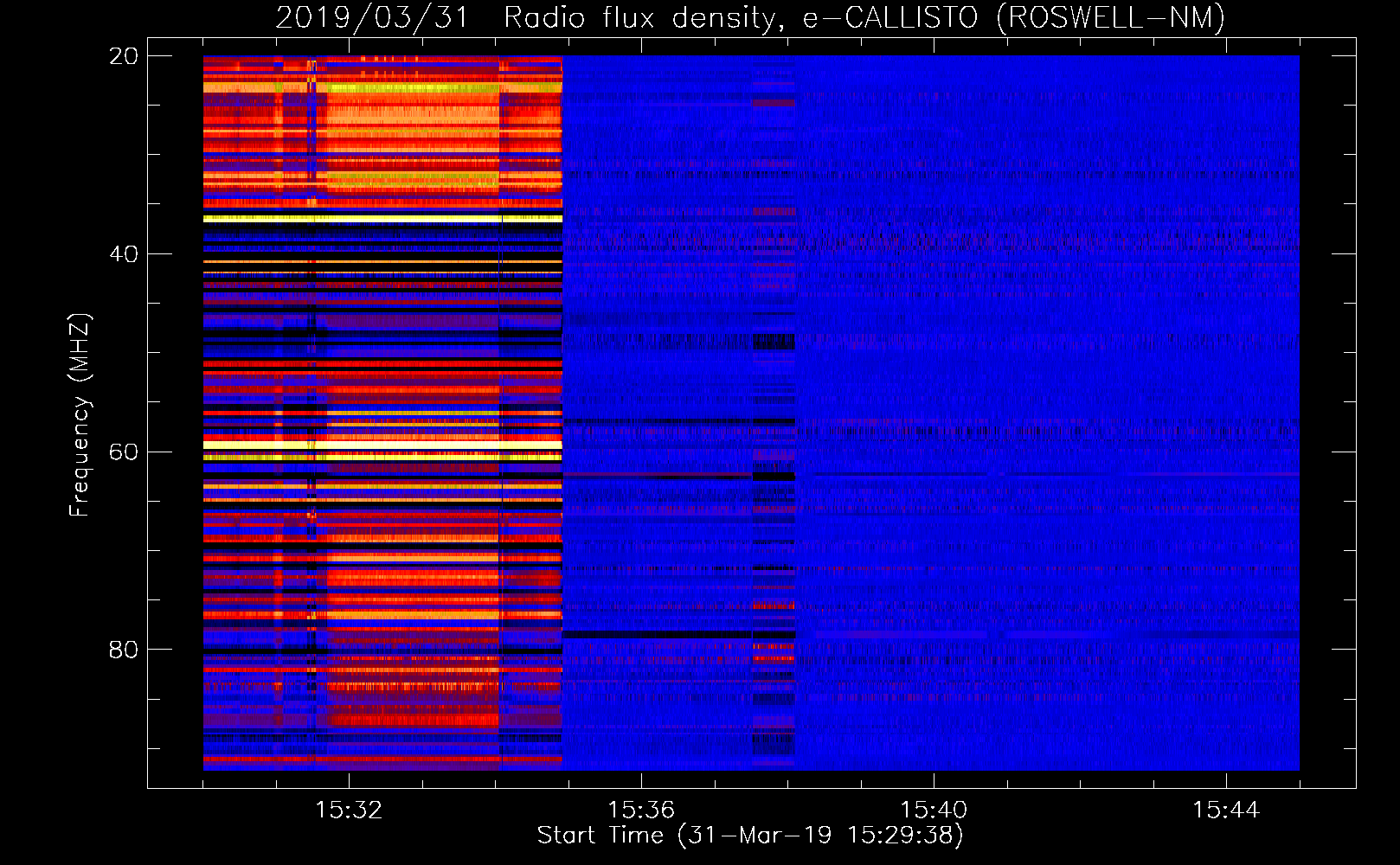Click the date 2019/03/31 in the title
The height and width of the screenshot is (865, 1400).
click(371, 17)
